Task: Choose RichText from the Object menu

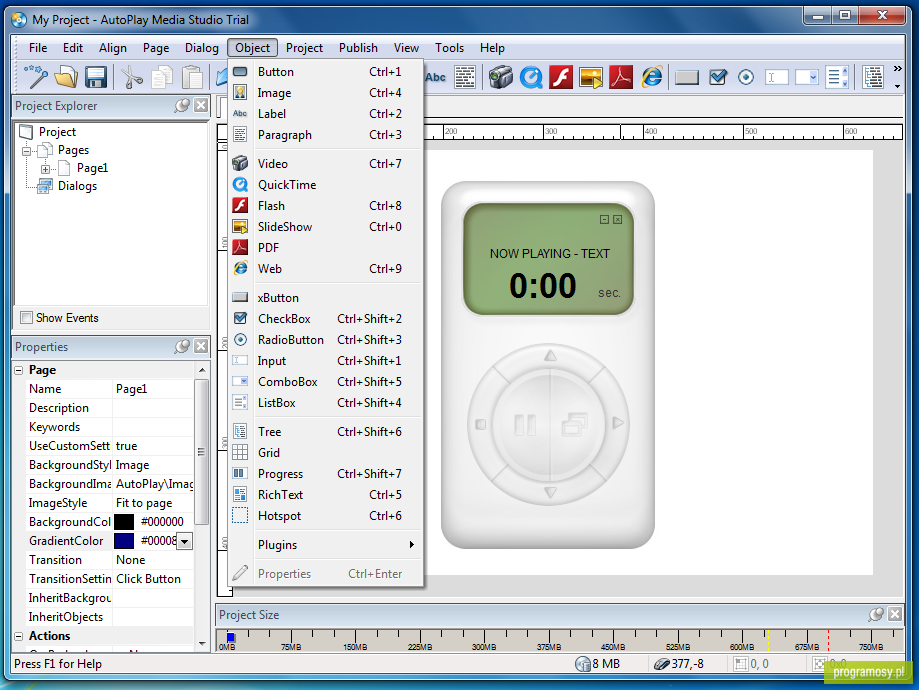Action: coord(326,495)
